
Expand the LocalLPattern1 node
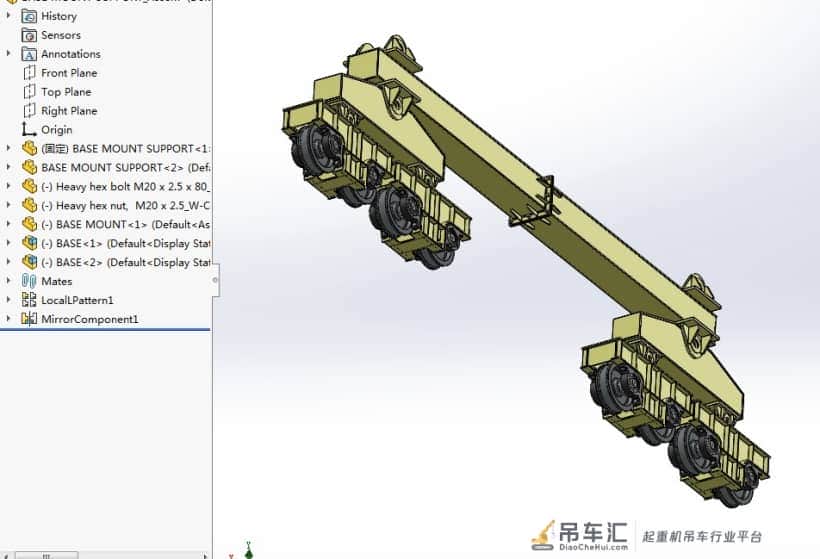tap(8, 300)
